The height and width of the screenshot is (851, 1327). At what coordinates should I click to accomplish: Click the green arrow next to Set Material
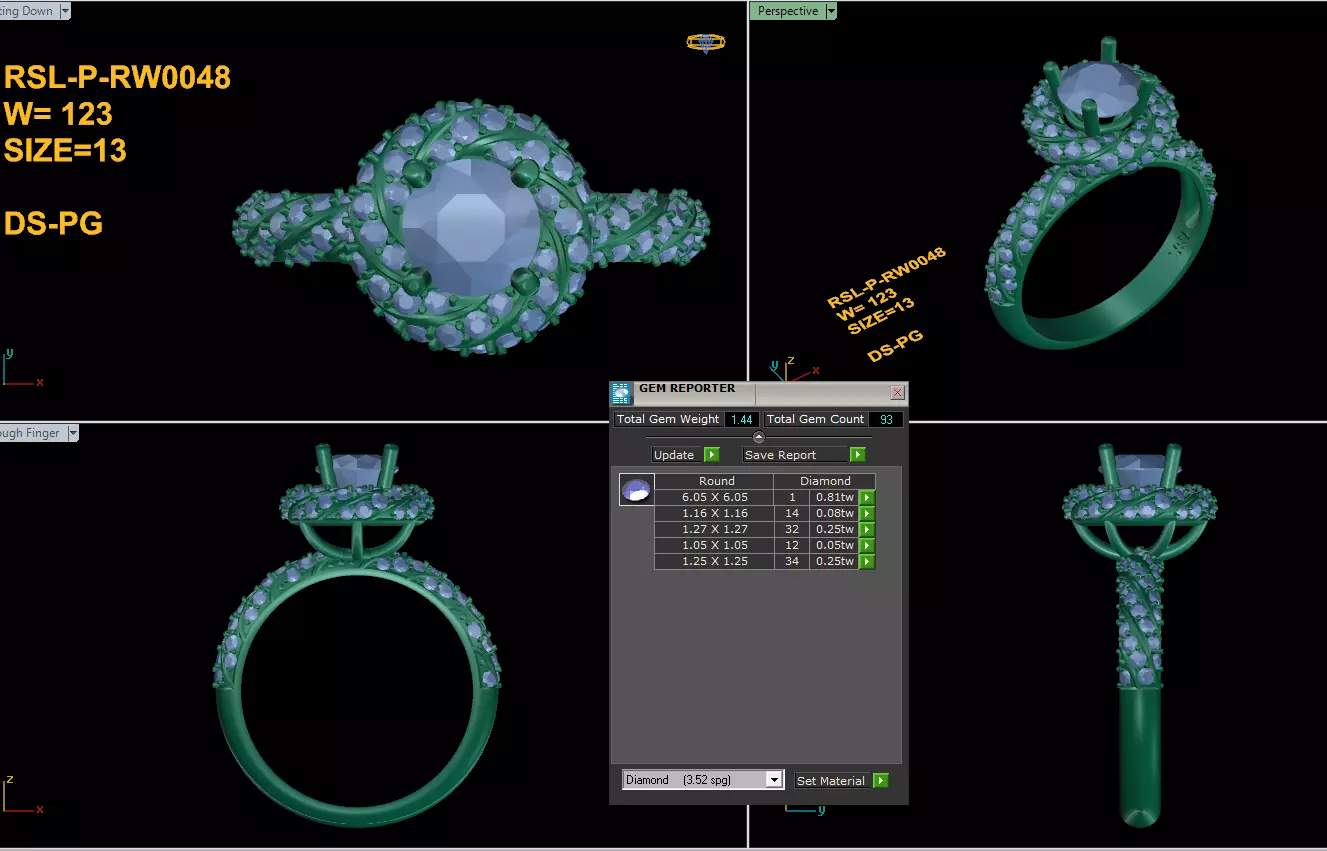coord(880,781)
